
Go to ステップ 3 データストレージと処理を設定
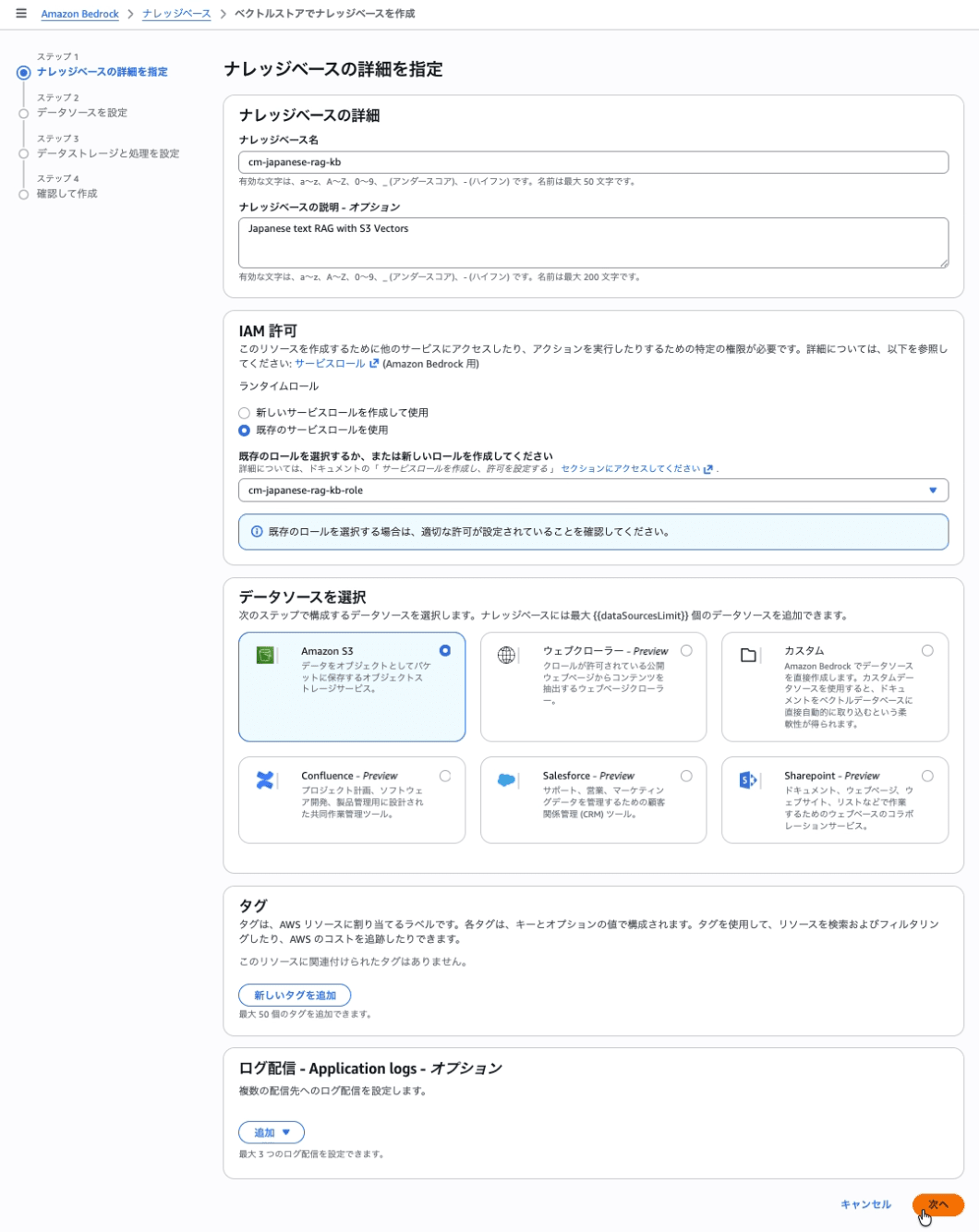108,153
